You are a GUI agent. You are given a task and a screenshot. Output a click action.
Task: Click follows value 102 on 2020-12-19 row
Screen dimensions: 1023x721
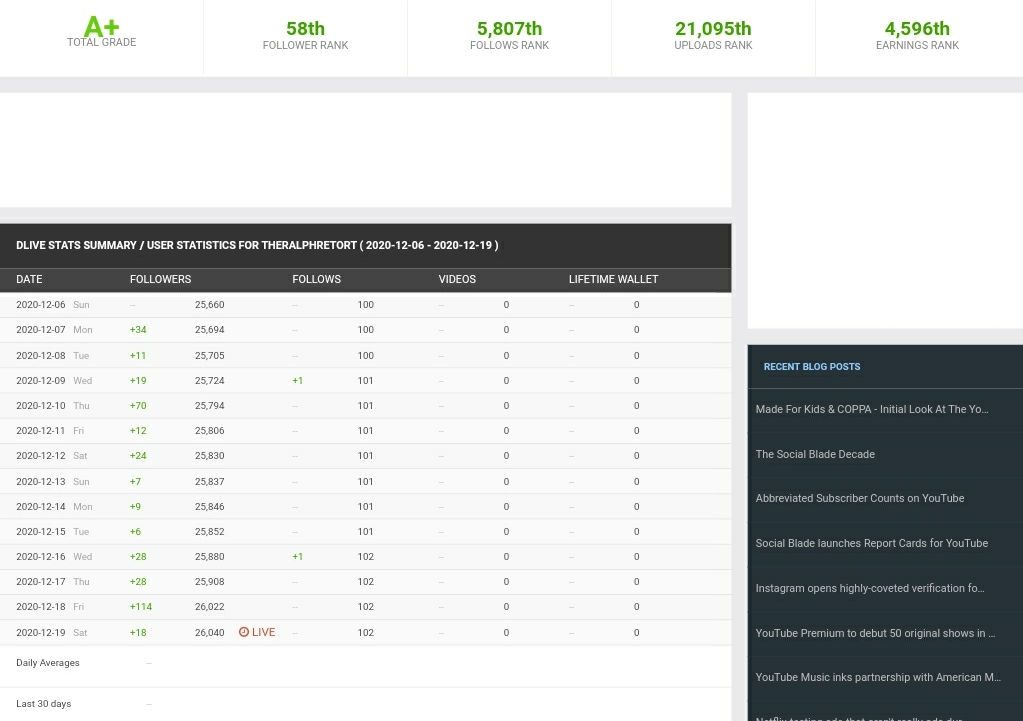(x=365, y=632)
